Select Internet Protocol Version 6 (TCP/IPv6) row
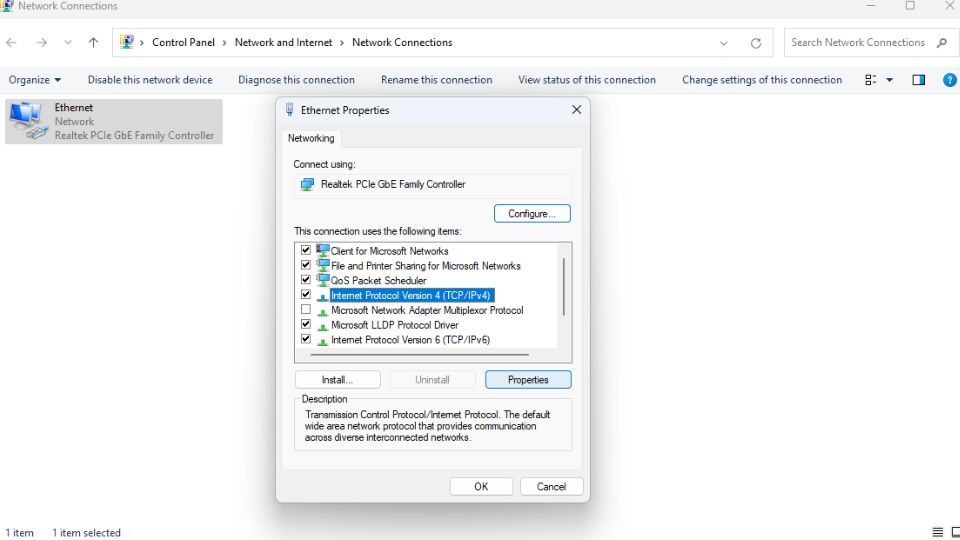This screenshot has width=960, height=540. (410, 340)
